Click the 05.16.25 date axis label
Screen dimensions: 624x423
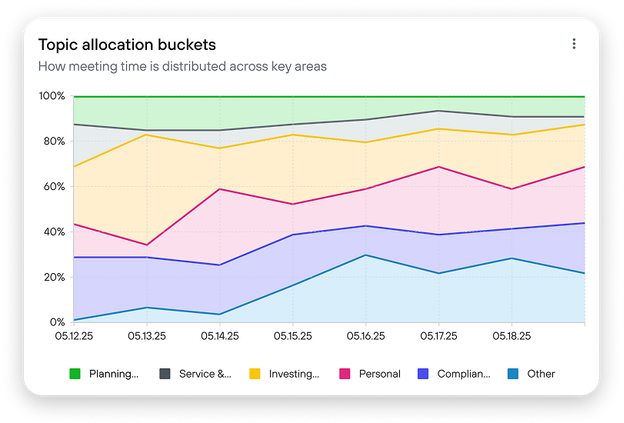(x=366, y=336)
